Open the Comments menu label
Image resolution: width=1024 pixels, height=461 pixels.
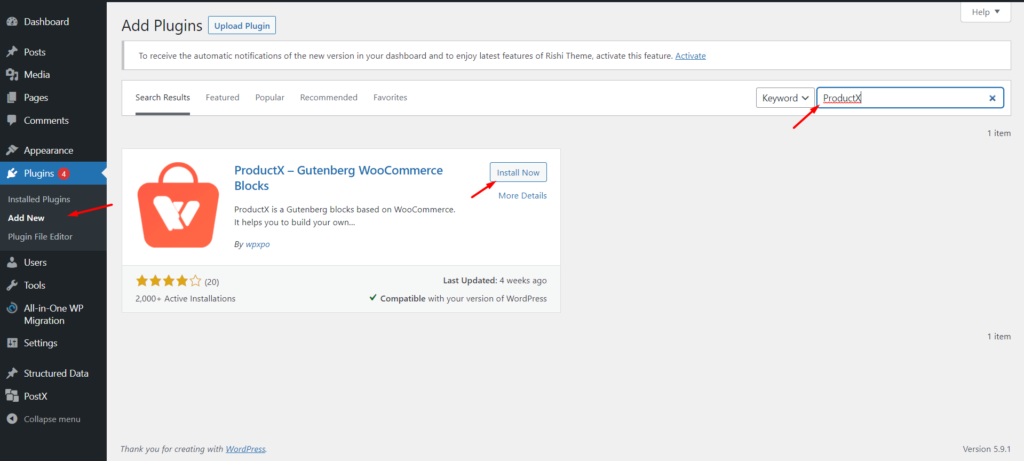(46, 120)
